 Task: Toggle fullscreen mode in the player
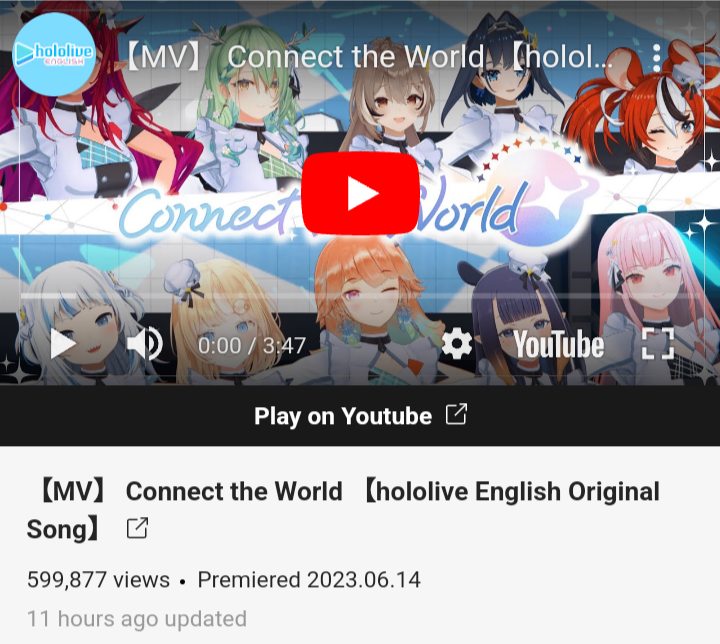coord(658,344)
